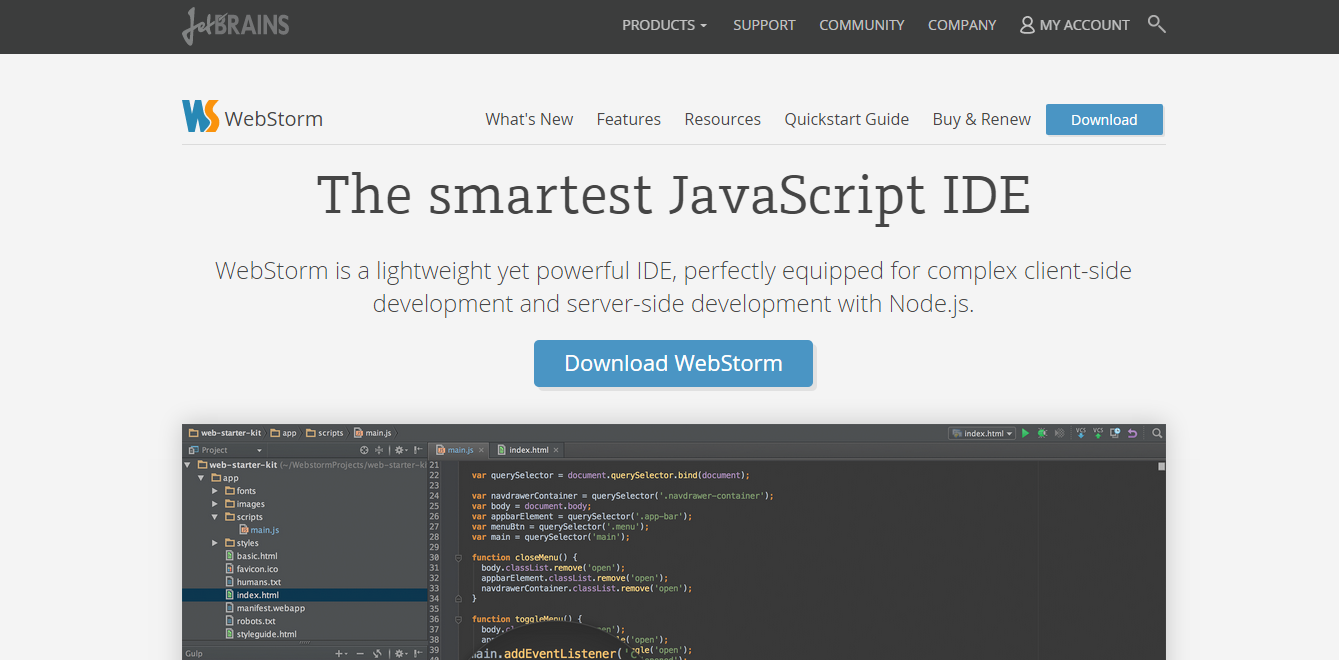
Task: Expand the fonts folder arrow
Action: [x=214, y=491]
